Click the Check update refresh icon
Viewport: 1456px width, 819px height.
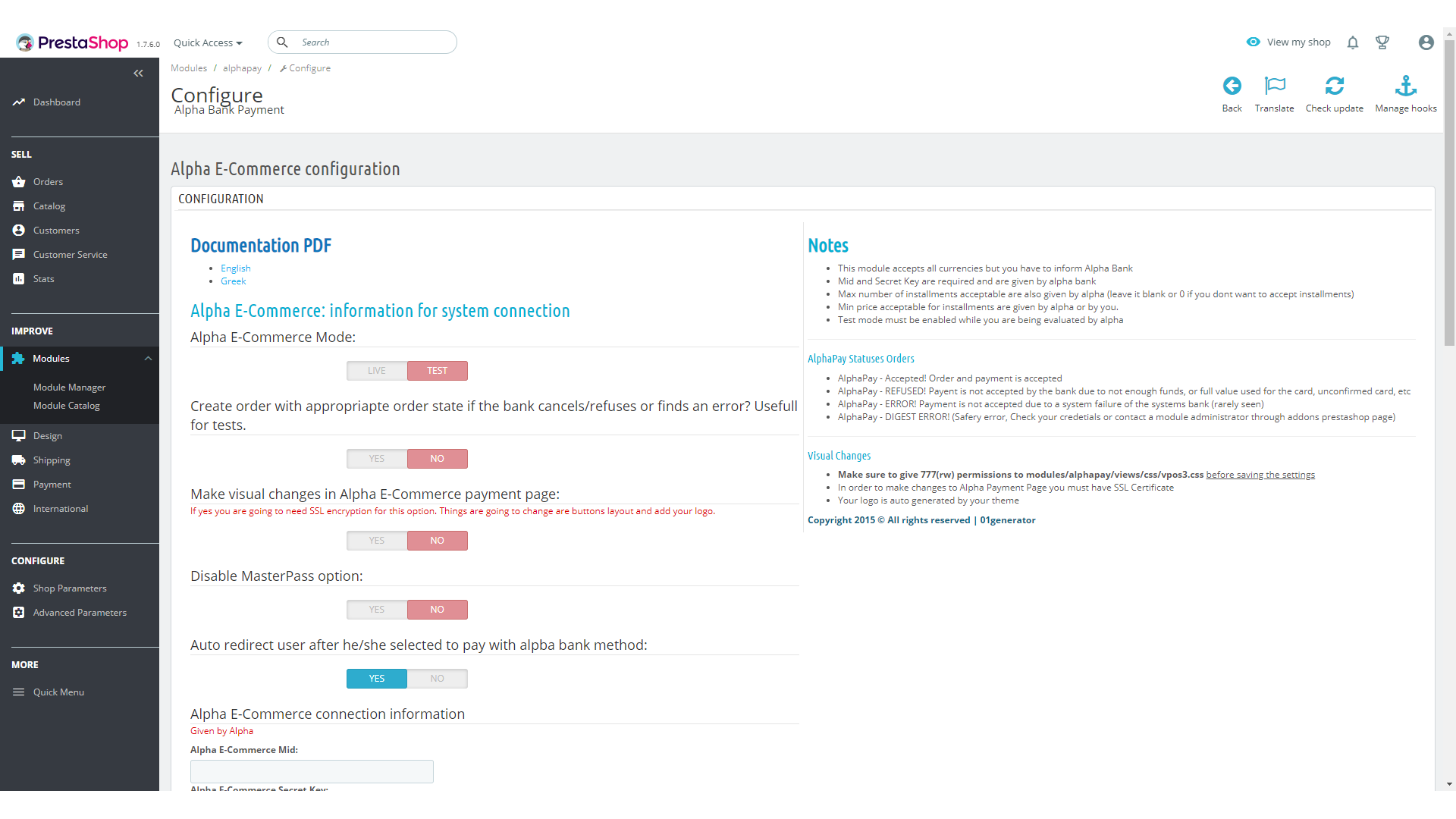(x=1334, y=86)
